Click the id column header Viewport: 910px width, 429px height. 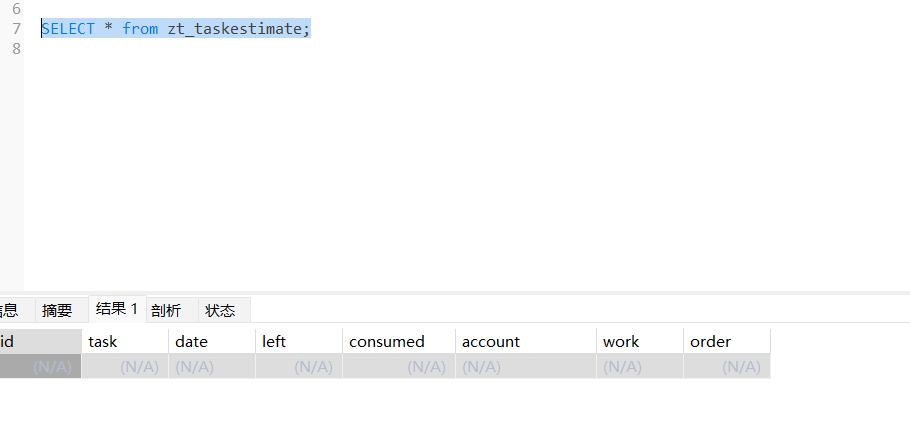40,341
